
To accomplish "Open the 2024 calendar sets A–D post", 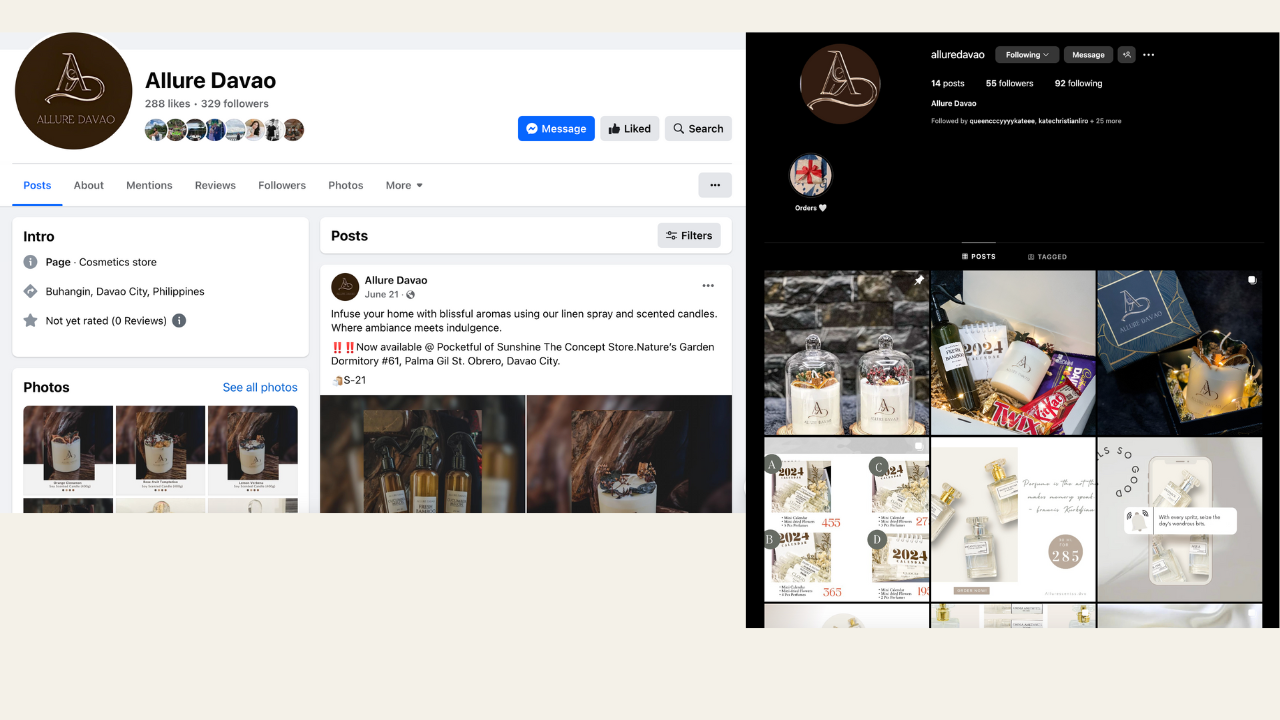I will [847, 519].
